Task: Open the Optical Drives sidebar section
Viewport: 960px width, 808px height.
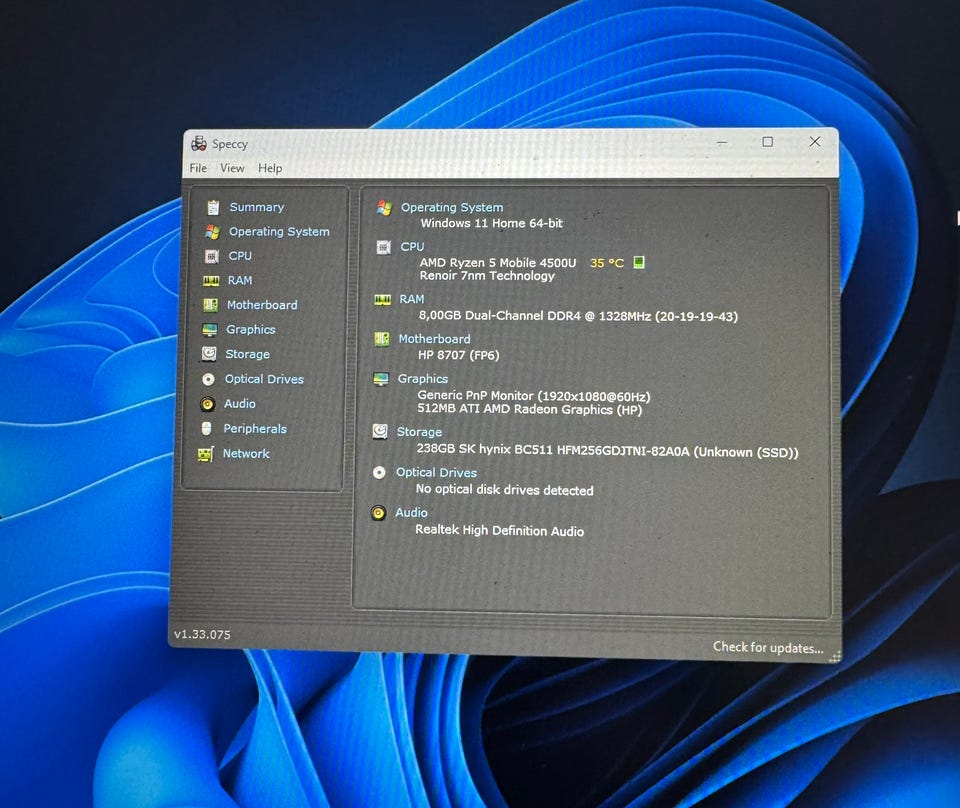Action: [x=264, y=379]
